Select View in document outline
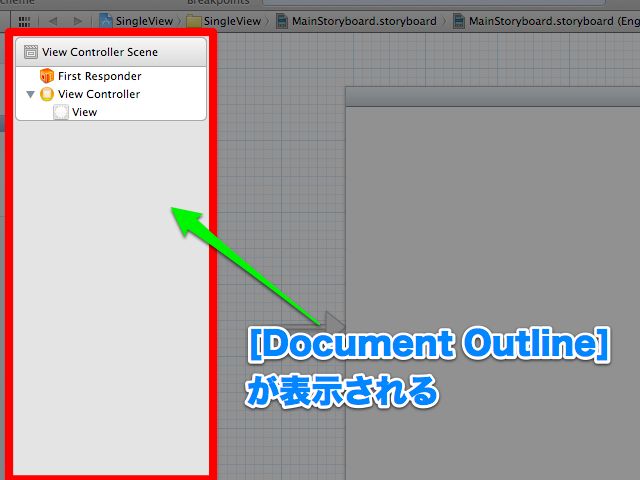Image resolution: width=640 pixels, height=480 pixels. pyautogui.click(x=84, y=112)
